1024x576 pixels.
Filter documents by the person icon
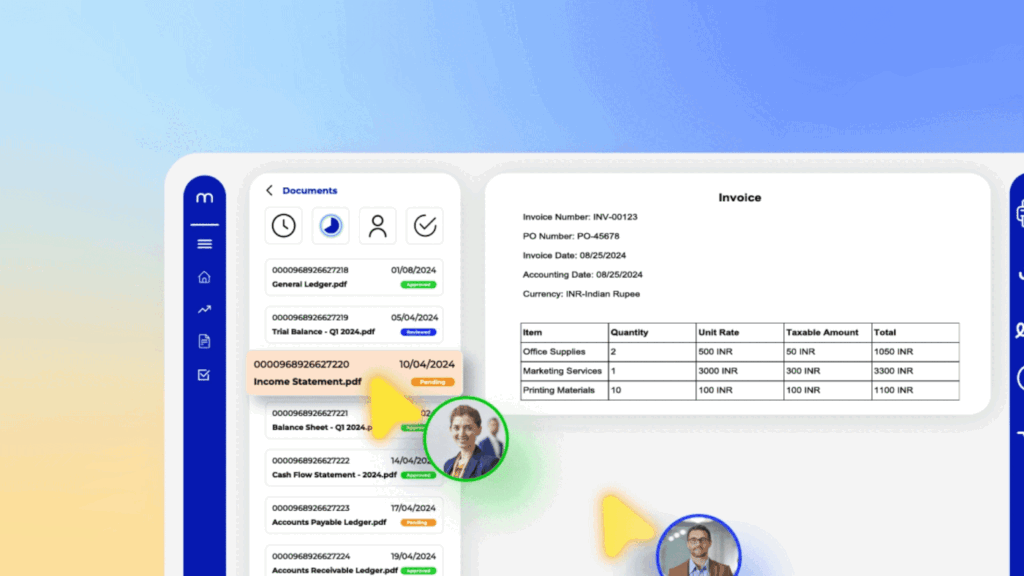[377, 226]
